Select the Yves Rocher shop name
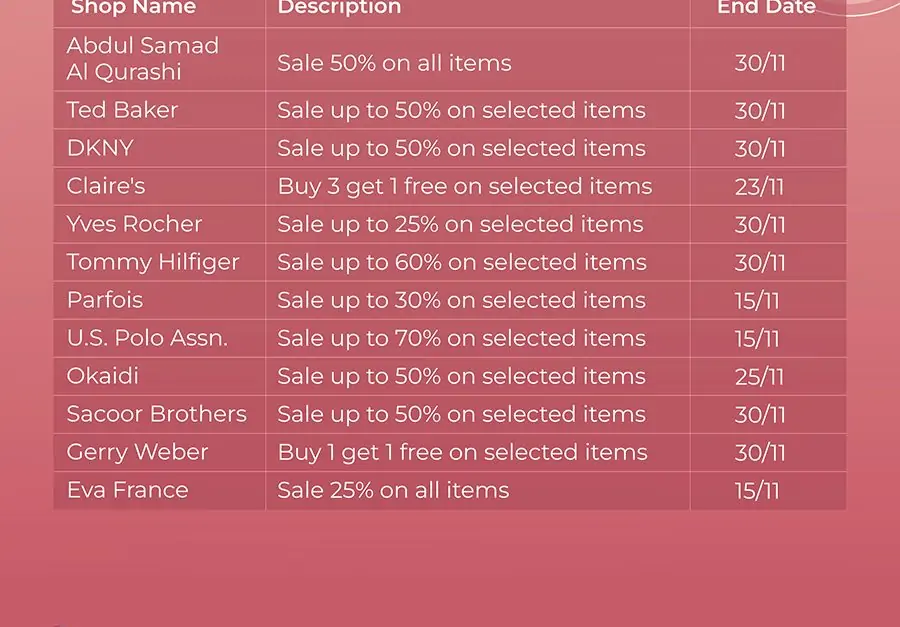 (134, 224)
